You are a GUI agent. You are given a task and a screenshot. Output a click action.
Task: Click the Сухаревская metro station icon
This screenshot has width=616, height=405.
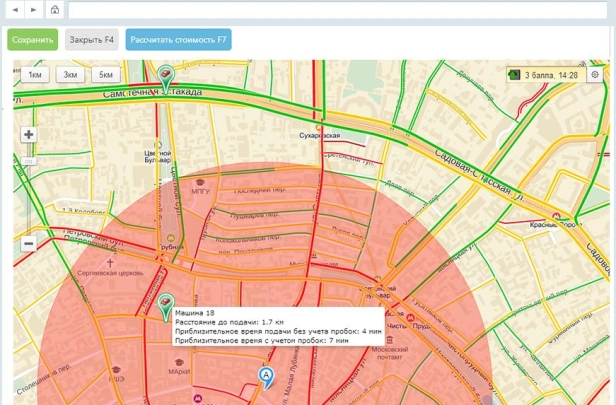319,125
